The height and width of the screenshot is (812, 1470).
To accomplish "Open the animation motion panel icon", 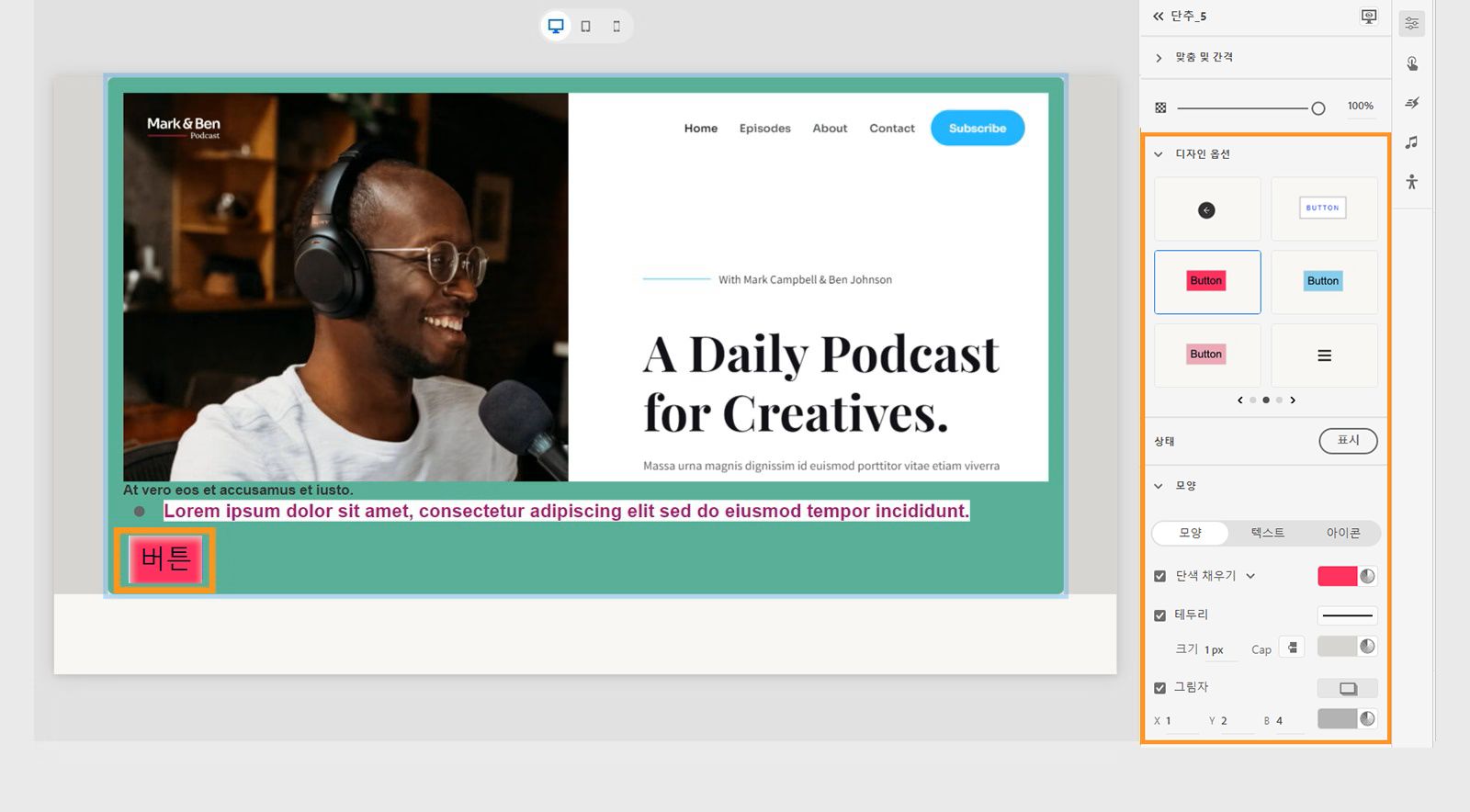I will pos(1412,103).
